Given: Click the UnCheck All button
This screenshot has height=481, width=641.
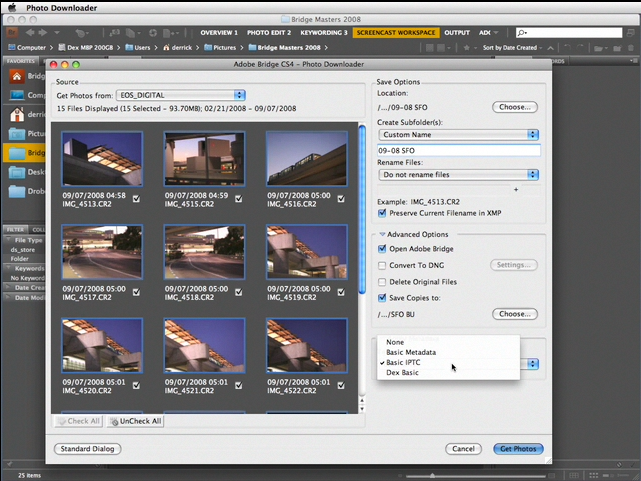Looking at the screenshot, I should point(135,421).
